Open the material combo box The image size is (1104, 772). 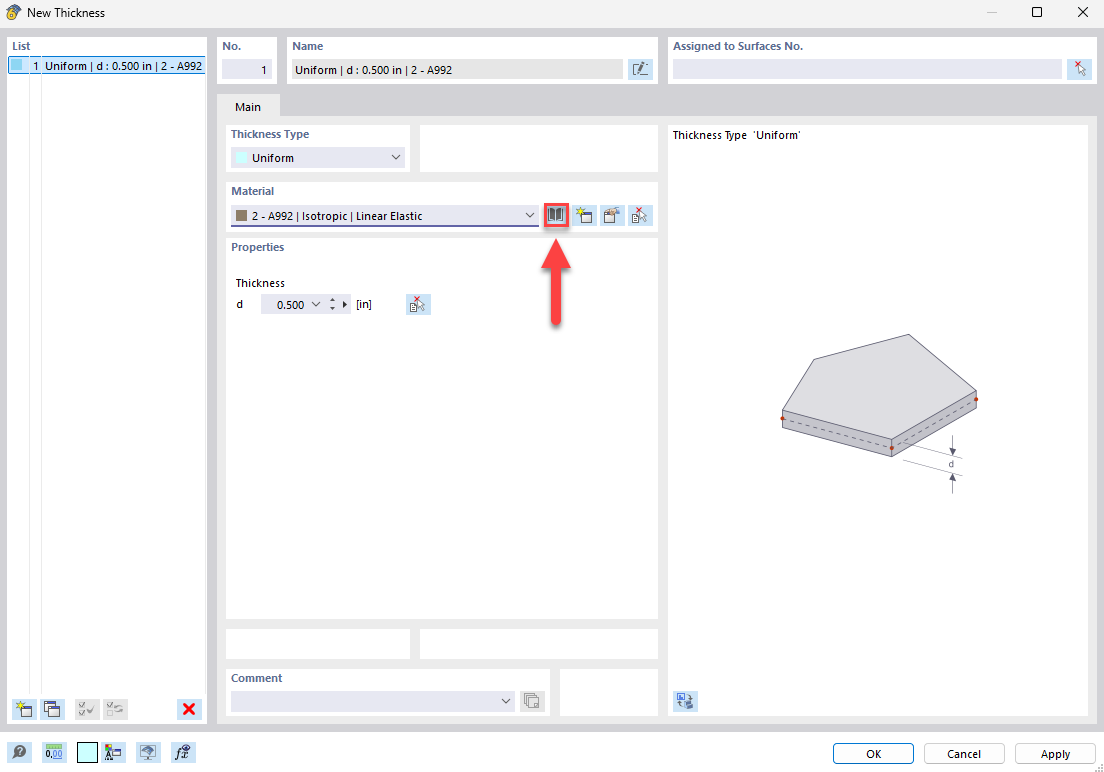pos(529,215)
